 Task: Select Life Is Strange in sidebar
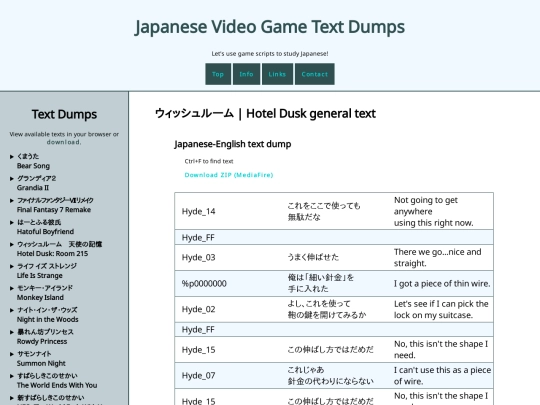(x=47, y=271)
